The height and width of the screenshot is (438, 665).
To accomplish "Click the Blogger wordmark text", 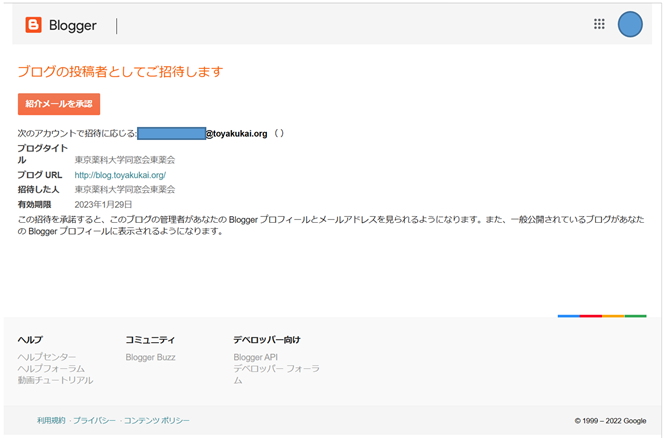I will (x=73, y=25).
